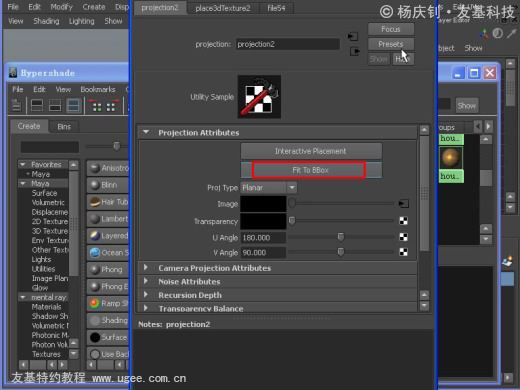Switch to the projection2 tab

point(160,8)
